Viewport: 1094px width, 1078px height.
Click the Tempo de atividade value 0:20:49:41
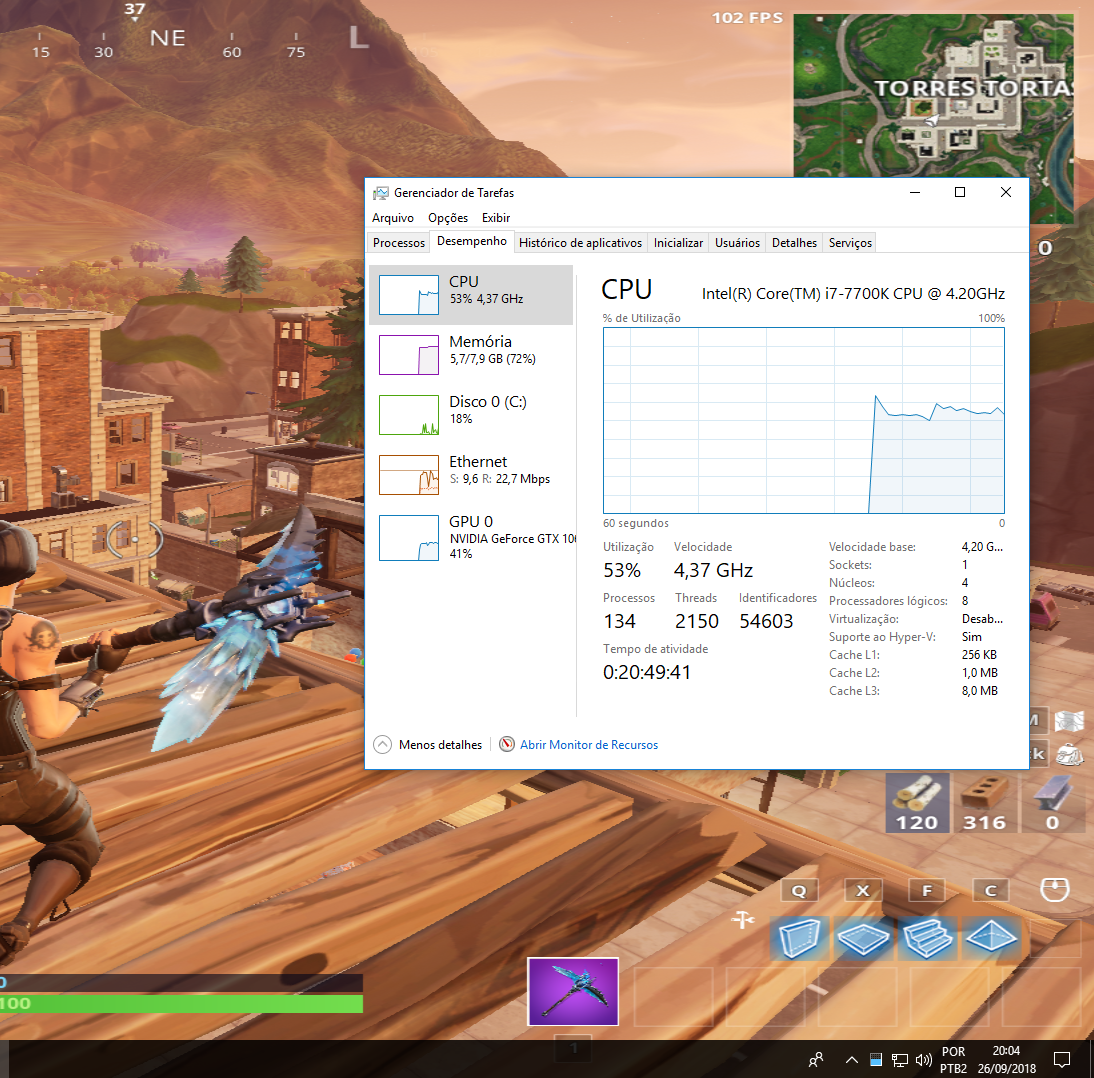click(x=647, y=673)
